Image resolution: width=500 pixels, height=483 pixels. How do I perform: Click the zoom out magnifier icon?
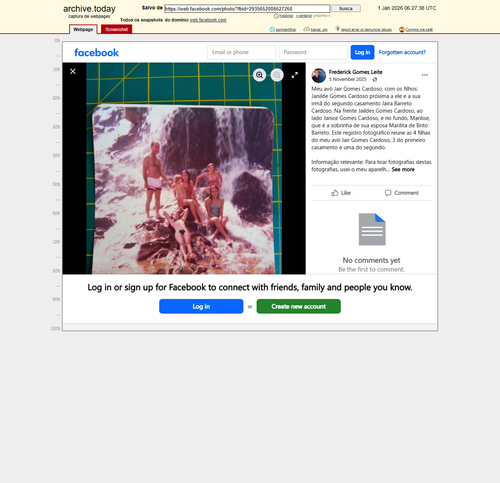(x=277, y=75)
